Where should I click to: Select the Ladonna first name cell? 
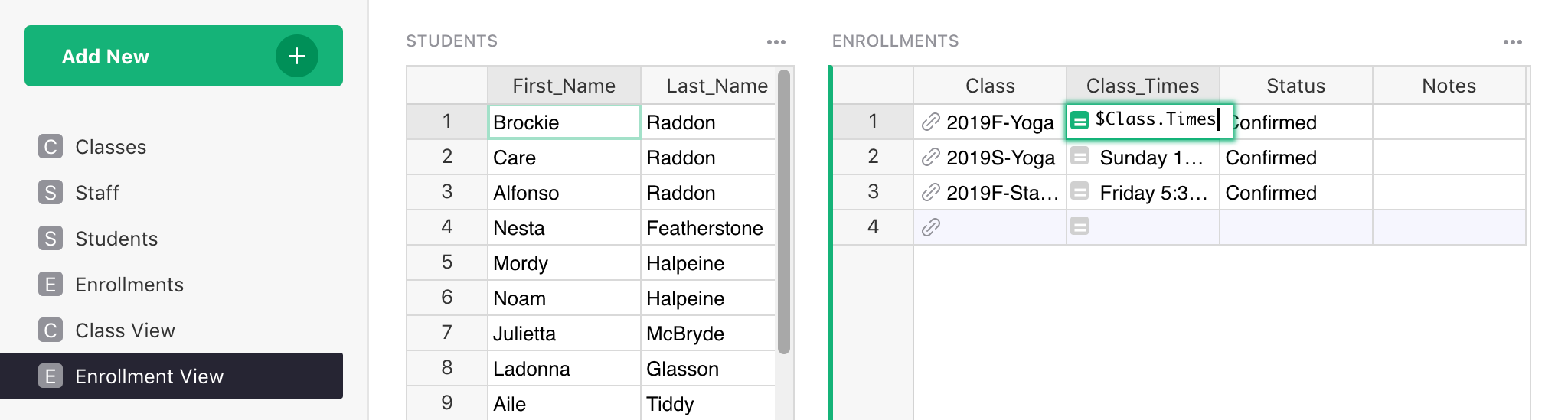(x=564, y=368)
